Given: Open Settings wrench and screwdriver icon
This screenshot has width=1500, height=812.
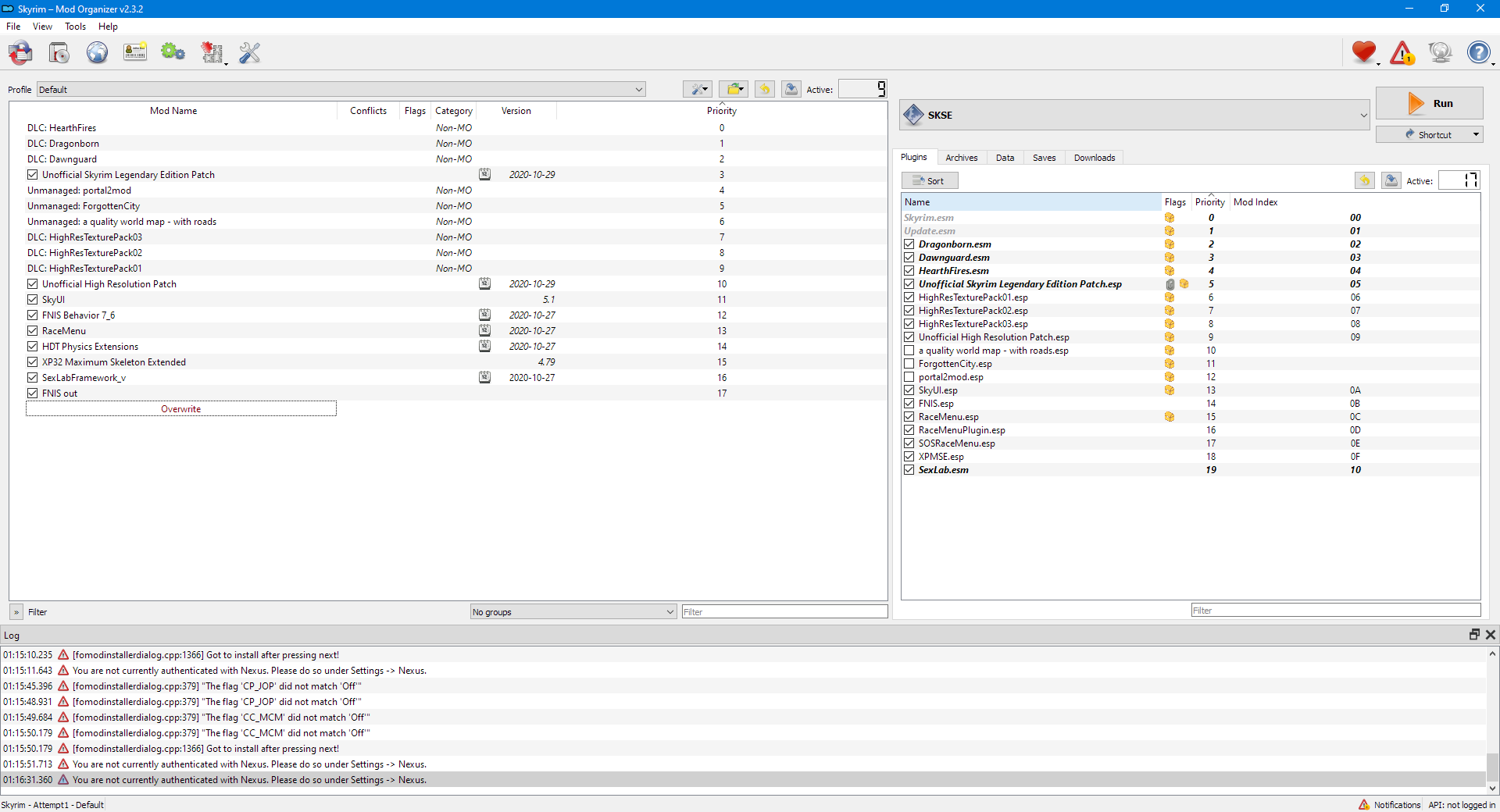Looking at the screenshot, I should [x=250, y=53].
